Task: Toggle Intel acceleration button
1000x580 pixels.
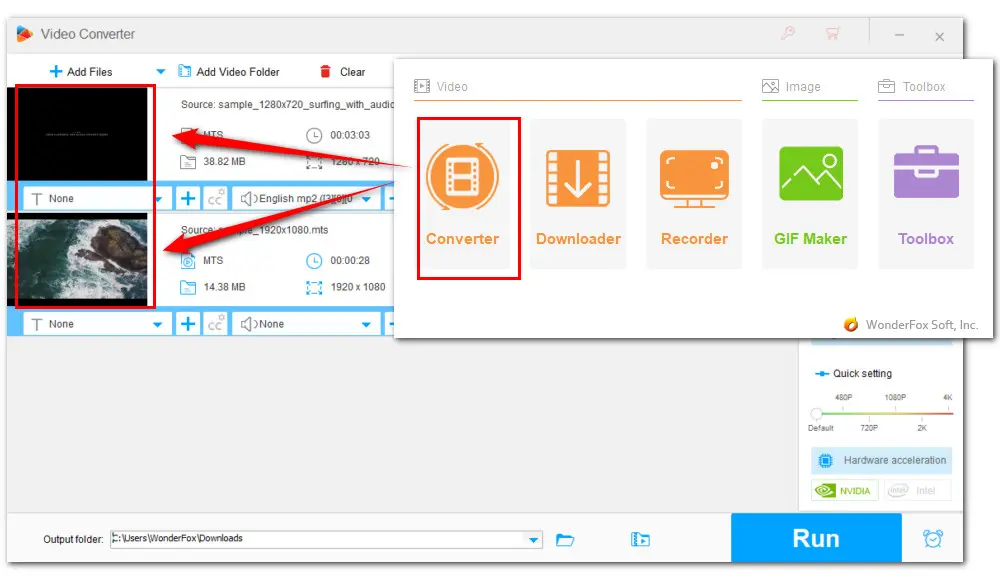Action: coord(916,491)
